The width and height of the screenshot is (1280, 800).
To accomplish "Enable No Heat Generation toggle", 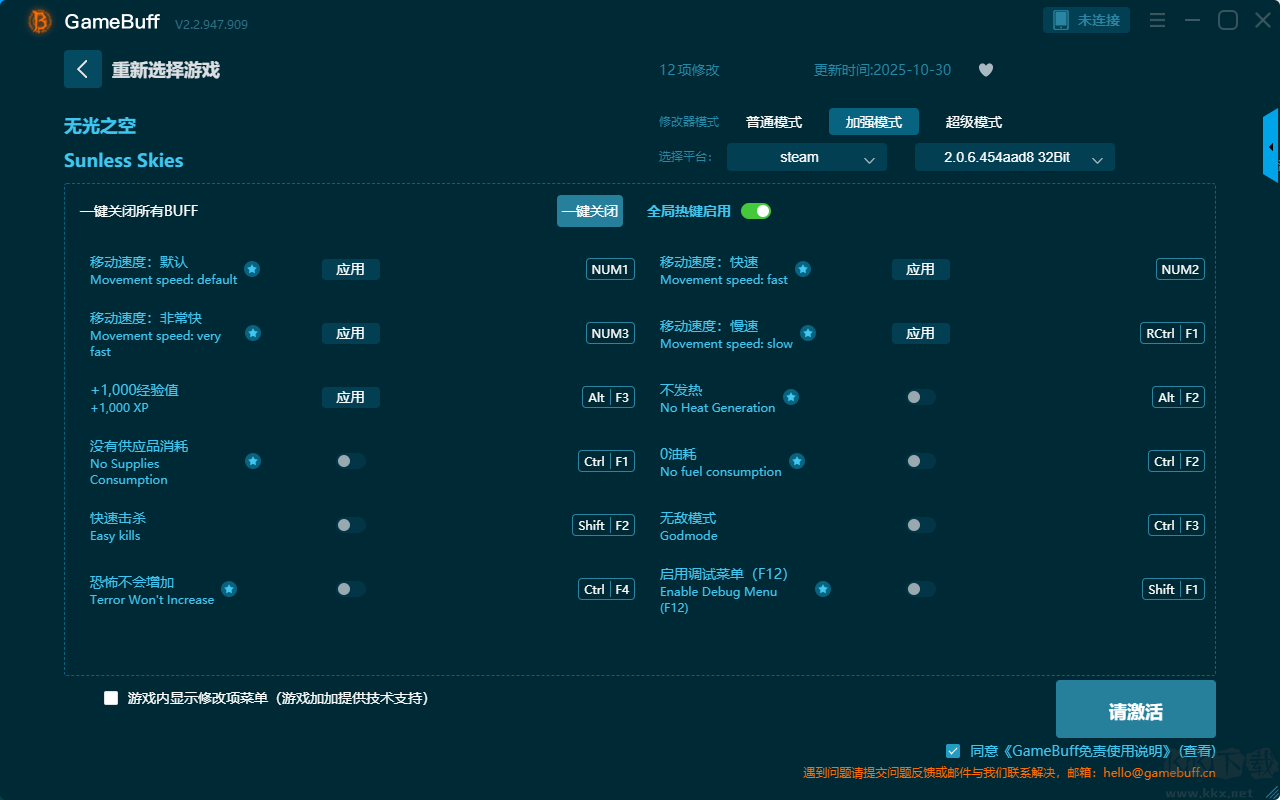I will point(921,397).
